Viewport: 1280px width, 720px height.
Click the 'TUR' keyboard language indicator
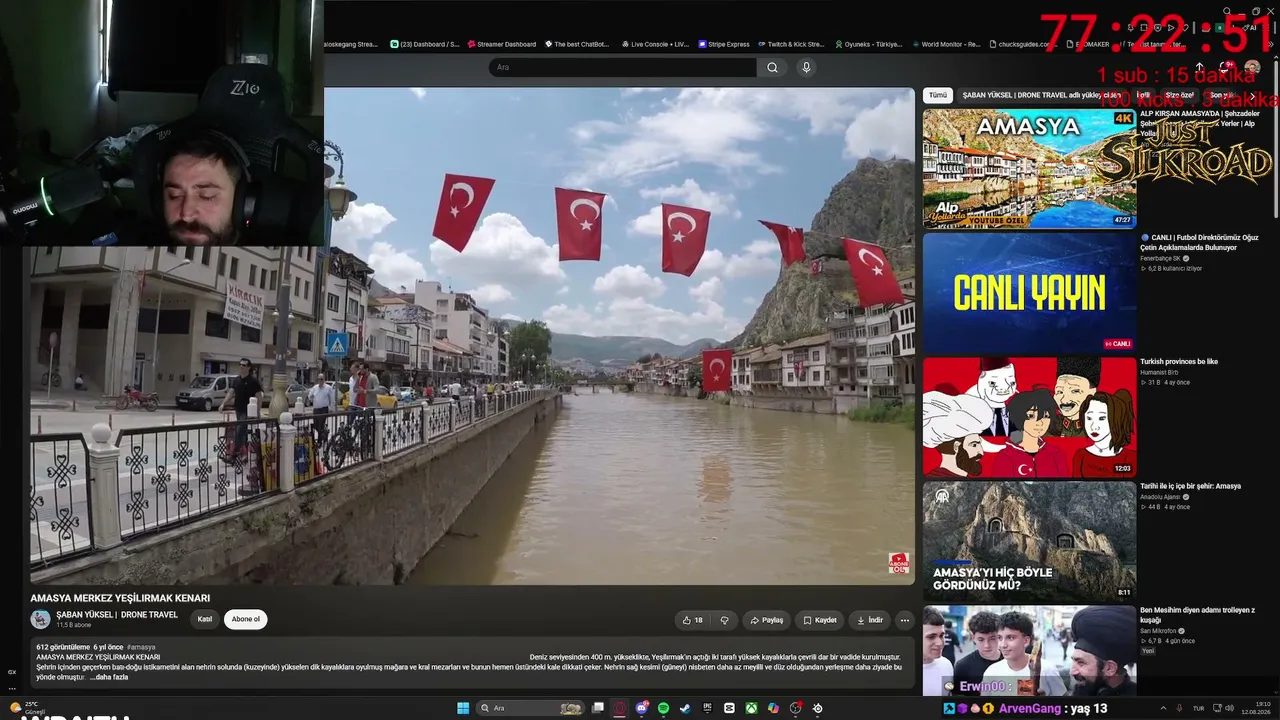[x=1198, y=708]
